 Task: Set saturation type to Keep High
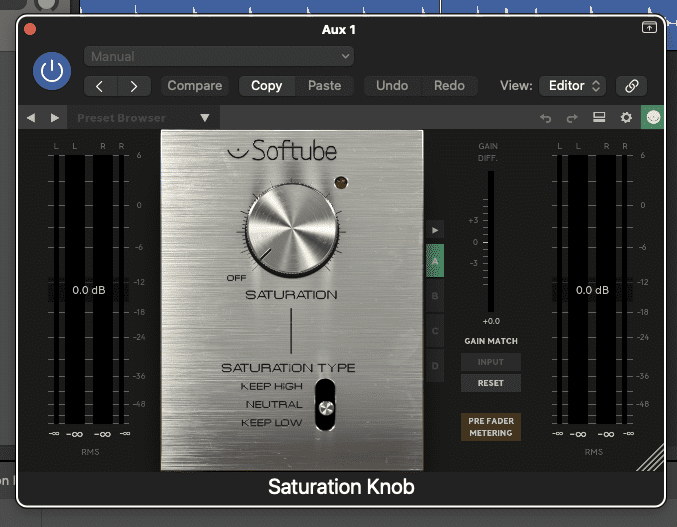[271, 386]
